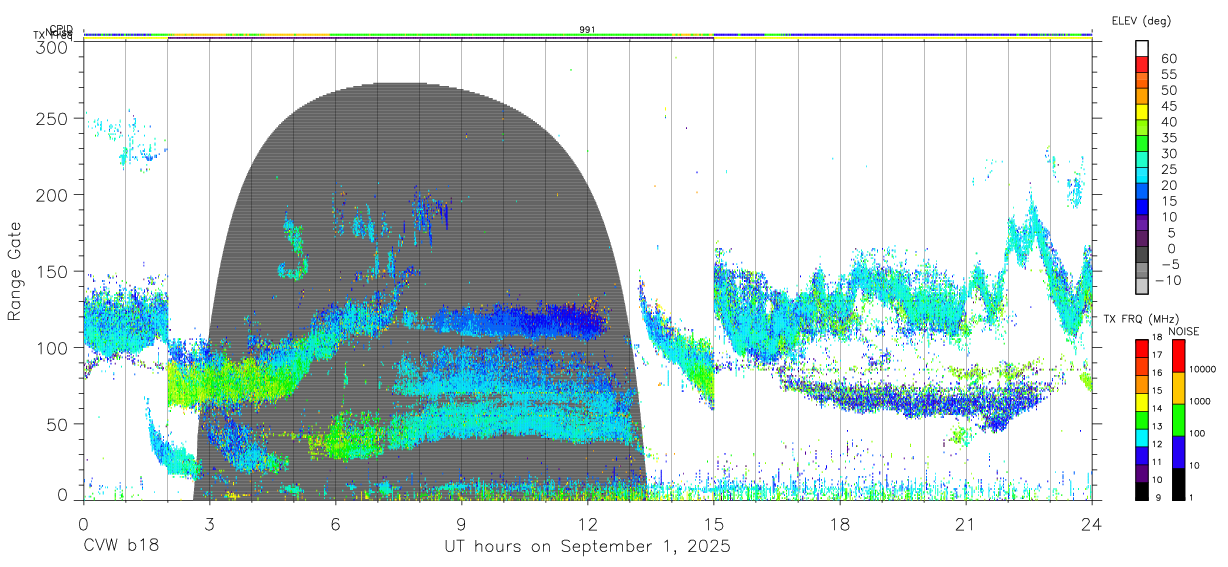Click the '100' tick on the Range Gate axis
Viewport: 1228px width, 567px height.
[50, 347]
